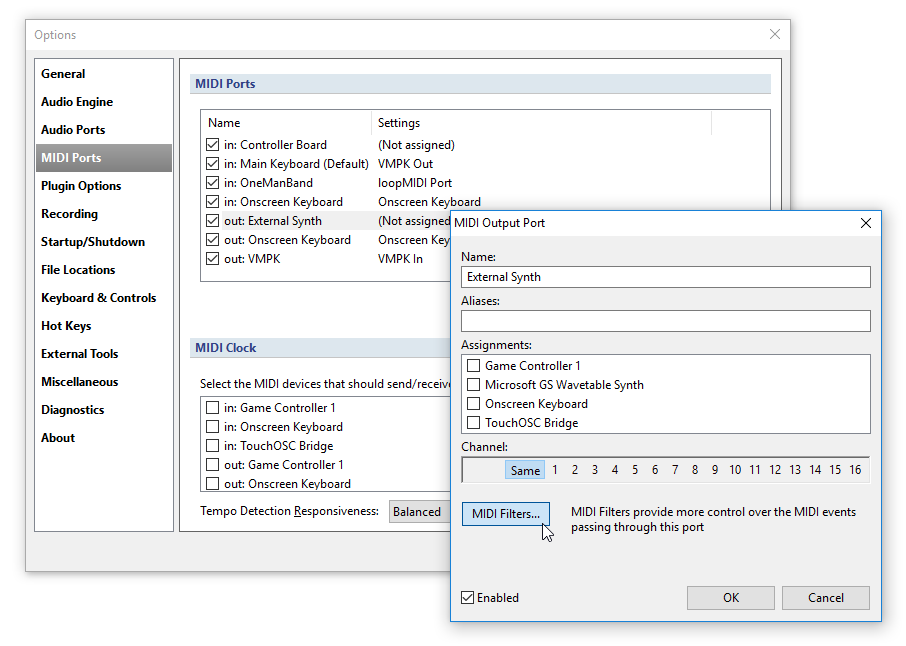
Task: Select channel 8 in the Channel selector
Action: 695,470
